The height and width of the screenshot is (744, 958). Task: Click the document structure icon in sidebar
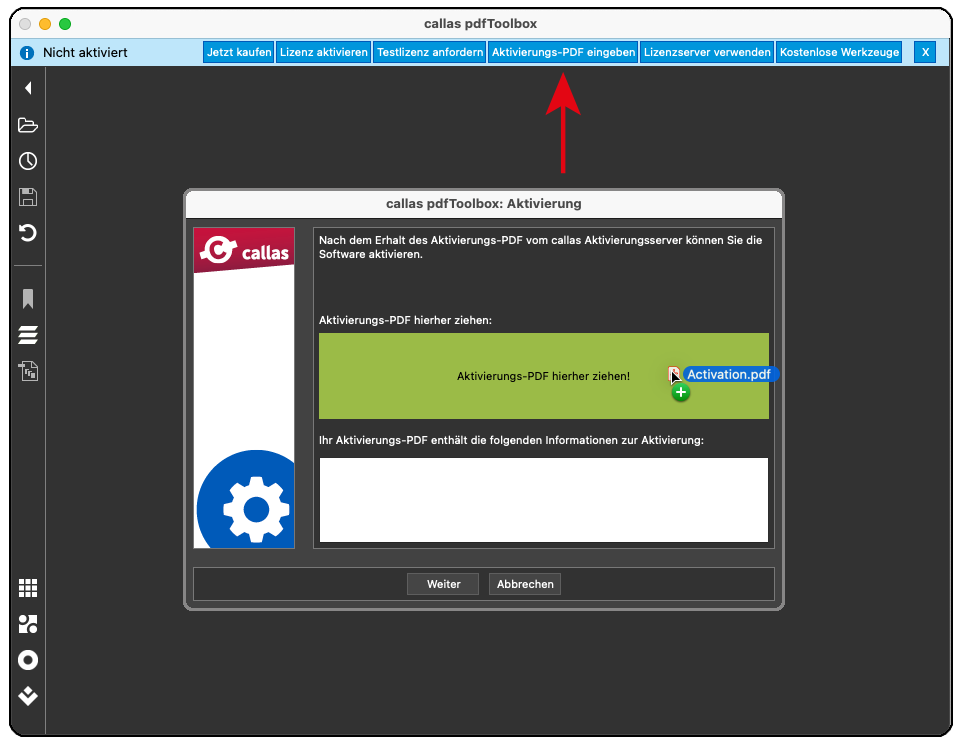point(28,371)
